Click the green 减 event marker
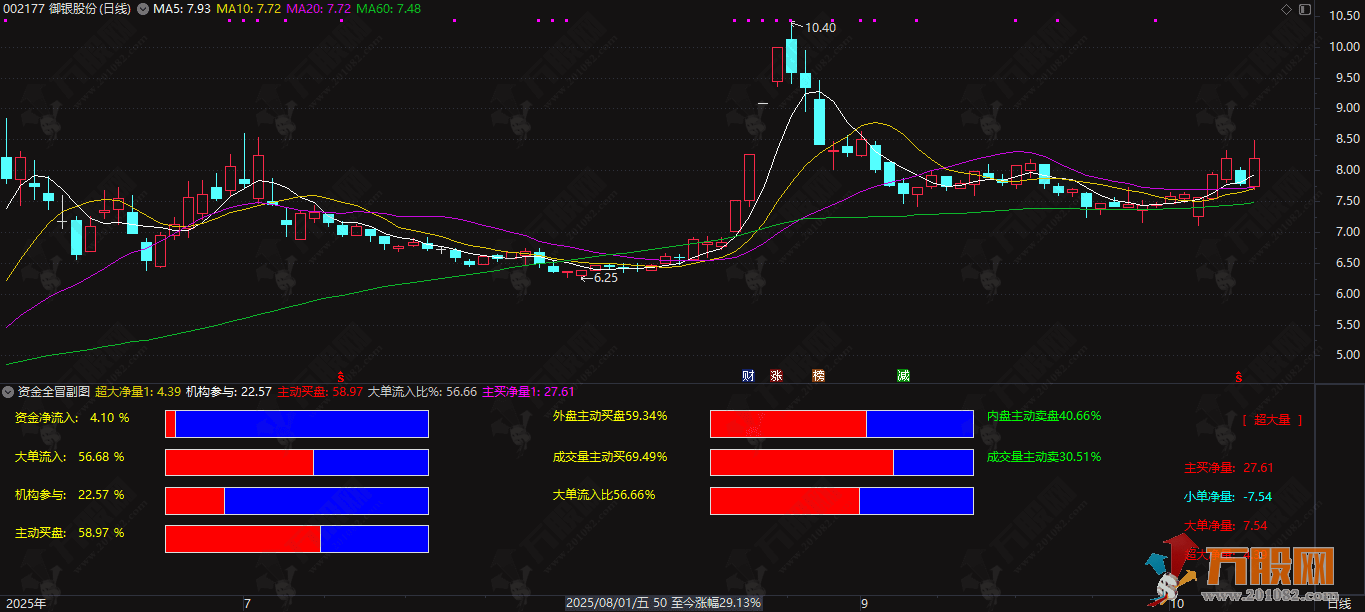Image resolution: width=1365 pixels, height=612 pixels. pyautogui.click(x=903, y=376)
